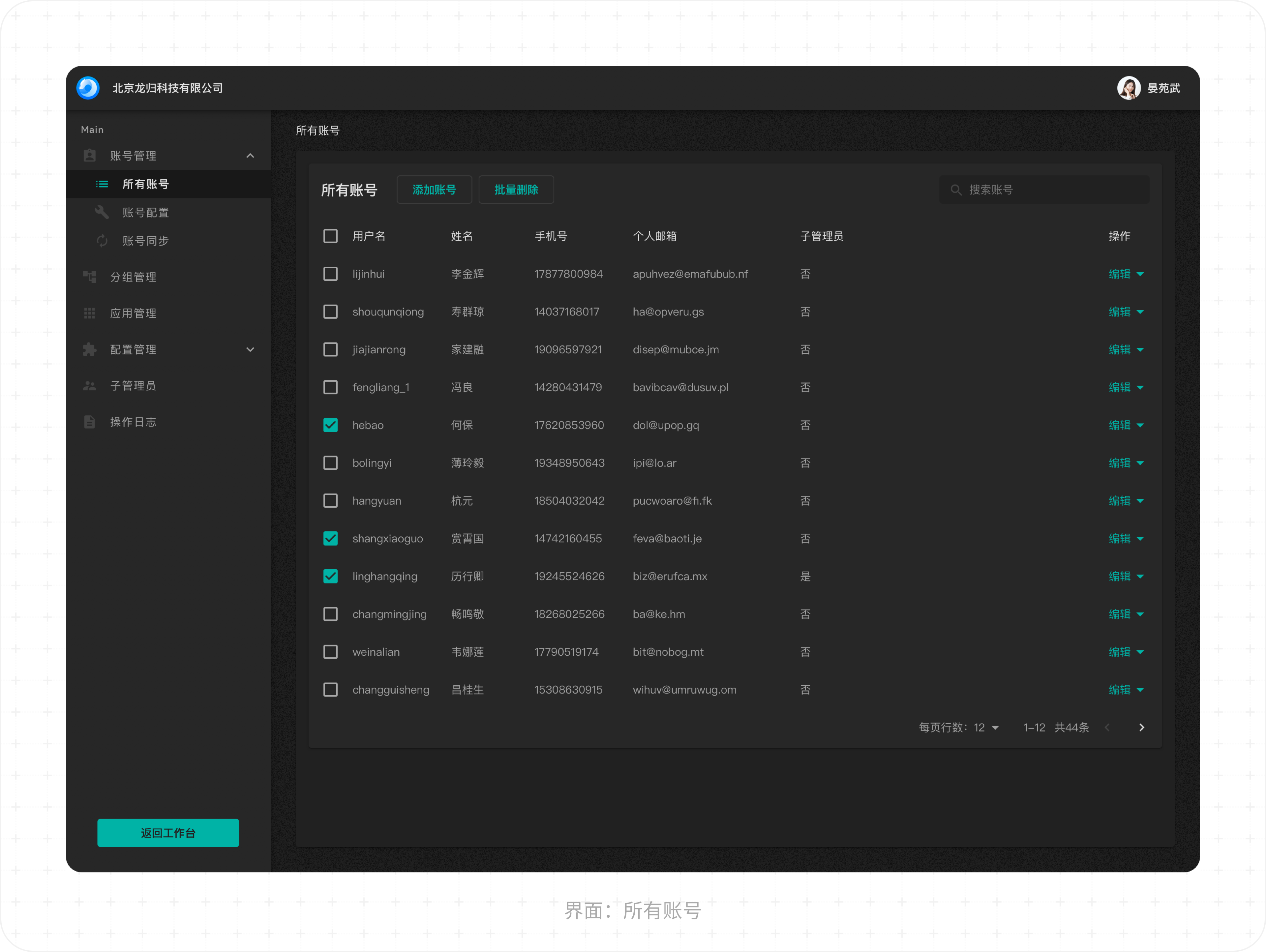The height and width of the screenshot is (952, 1266).
Task: Click the 账号管理 badge icon in sidebar
Action: [x=90, y=156]
